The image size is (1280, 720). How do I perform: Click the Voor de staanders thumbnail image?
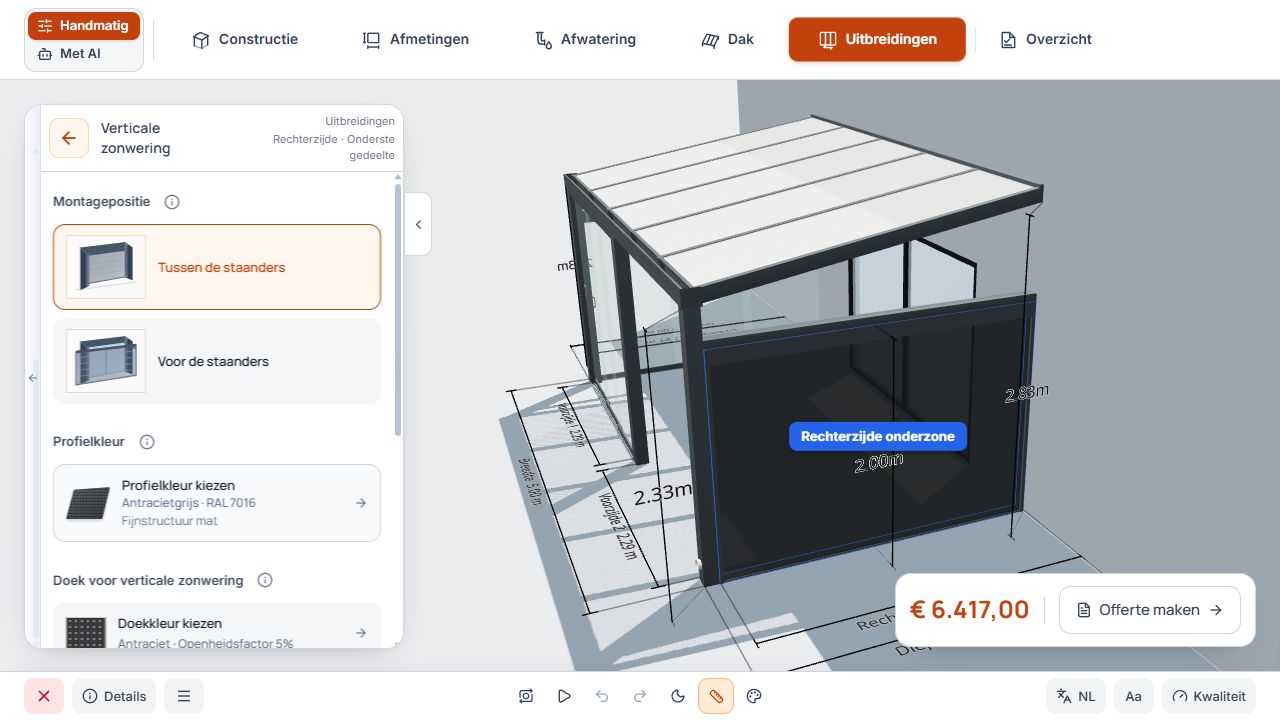106,361
